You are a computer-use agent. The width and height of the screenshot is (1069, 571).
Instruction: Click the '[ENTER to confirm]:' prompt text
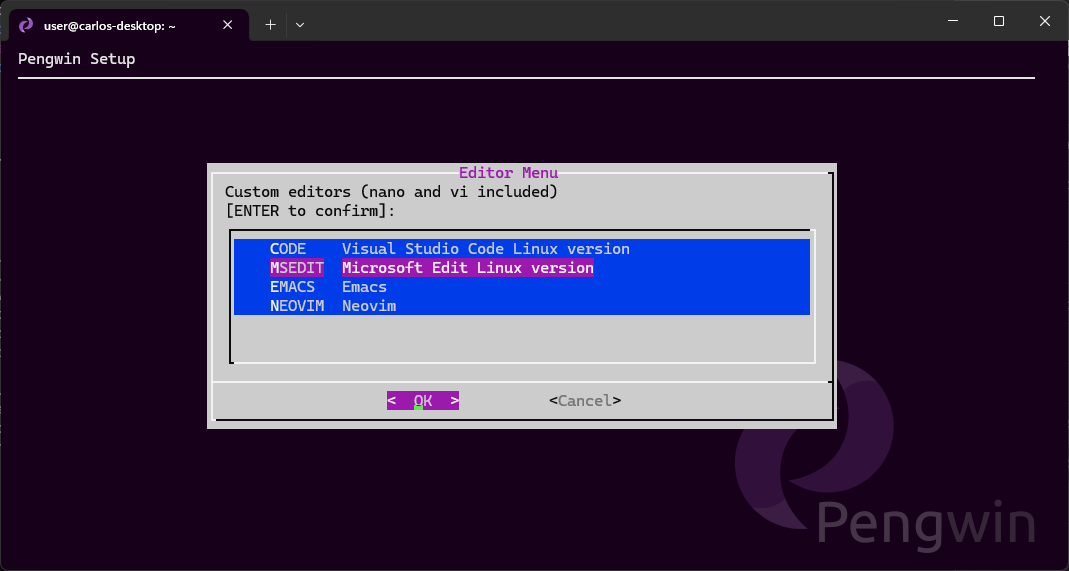click(x=310, y=211)
